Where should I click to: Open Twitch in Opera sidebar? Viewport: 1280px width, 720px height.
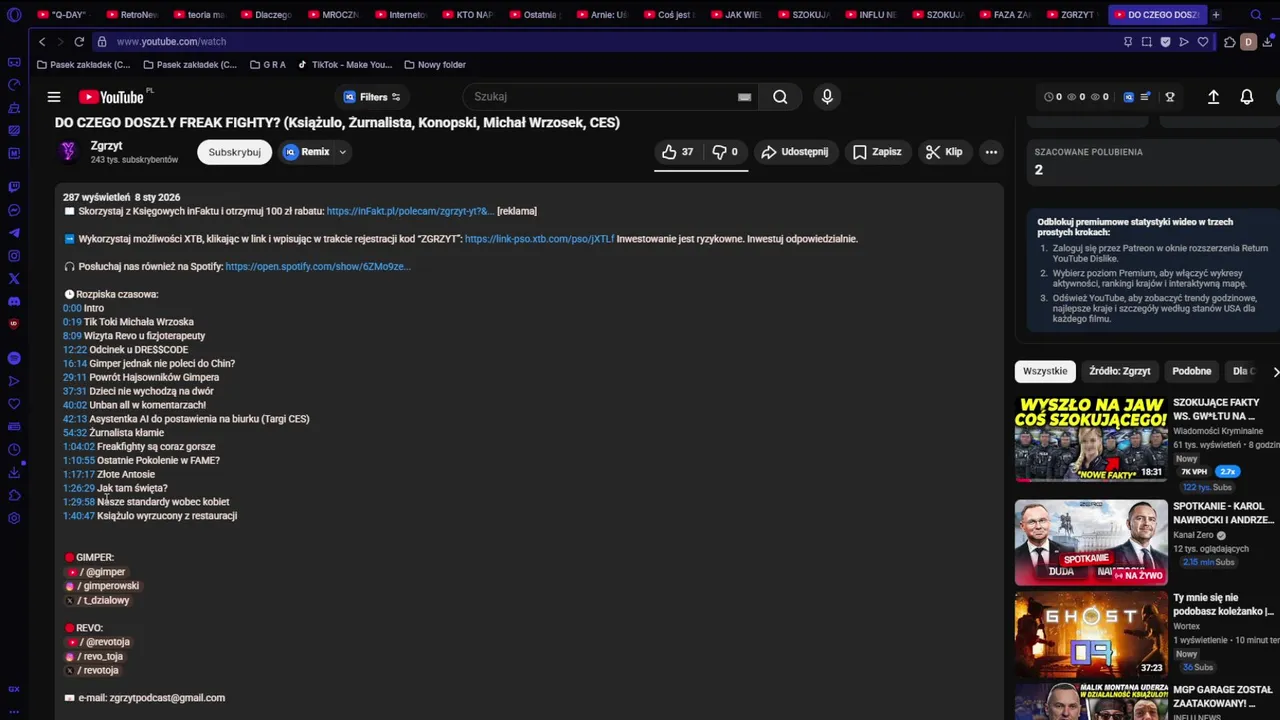click(x=14, y=187)
